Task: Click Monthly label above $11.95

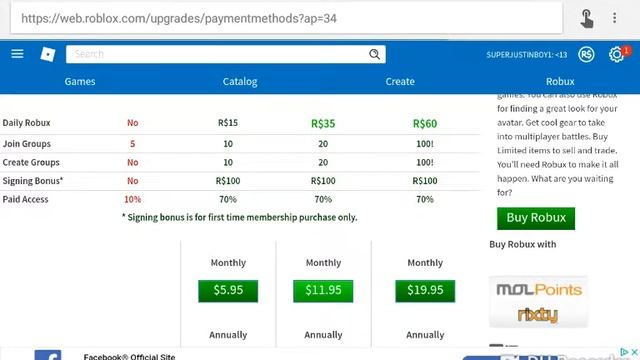Action: coord(323,262)
